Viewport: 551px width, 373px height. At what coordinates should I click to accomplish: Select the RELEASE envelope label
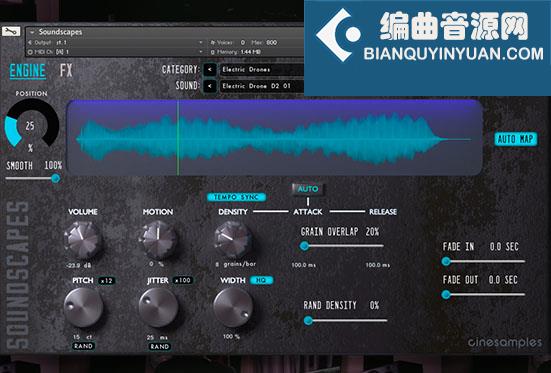click(x=383, y=212)
